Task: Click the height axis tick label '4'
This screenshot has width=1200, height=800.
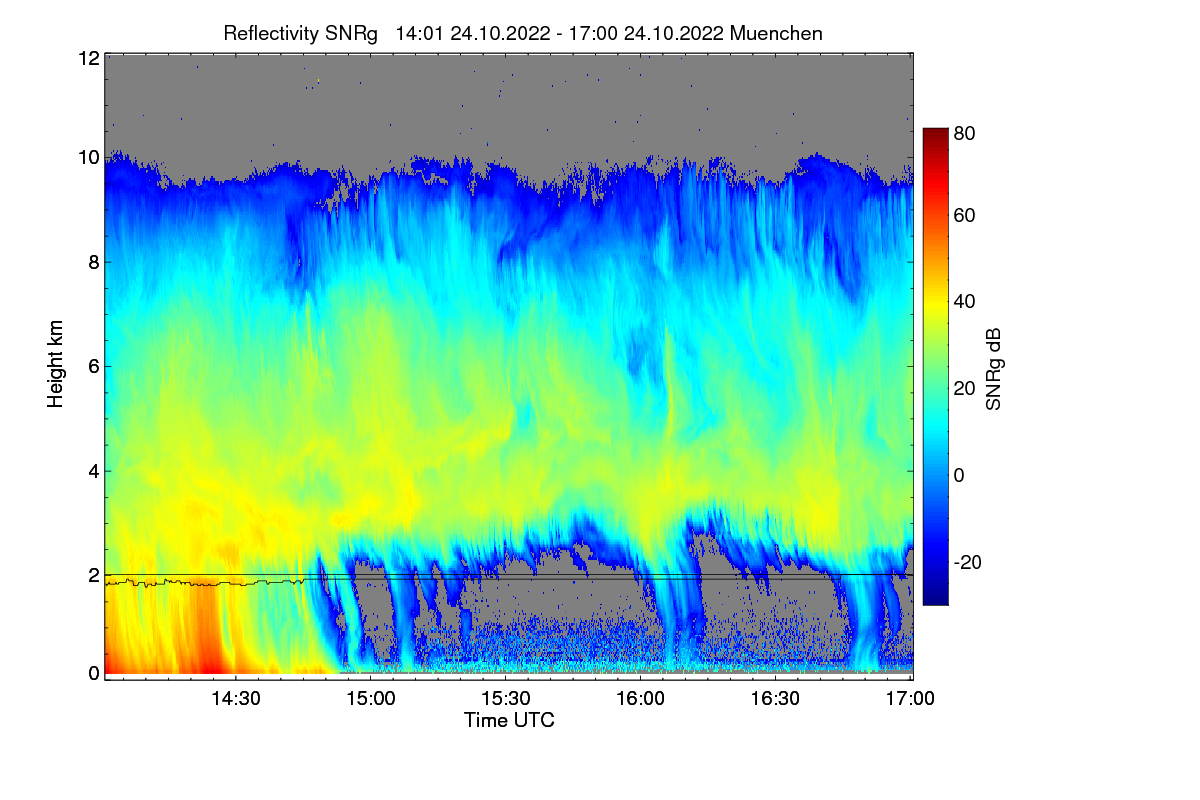Action: [93, 470]
